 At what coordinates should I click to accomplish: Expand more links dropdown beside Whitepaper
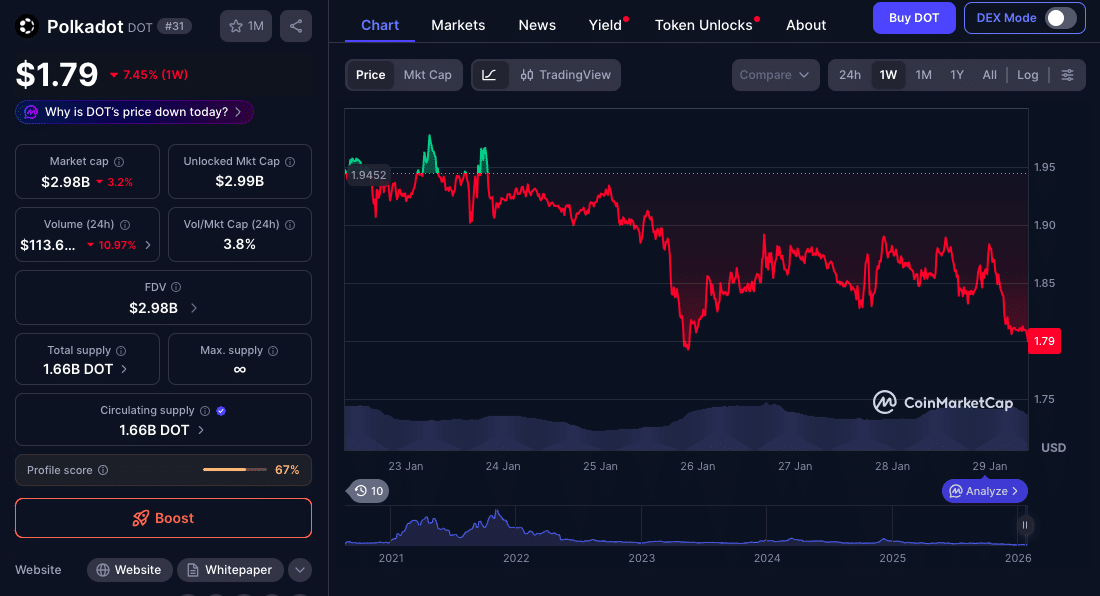(300, 570)
